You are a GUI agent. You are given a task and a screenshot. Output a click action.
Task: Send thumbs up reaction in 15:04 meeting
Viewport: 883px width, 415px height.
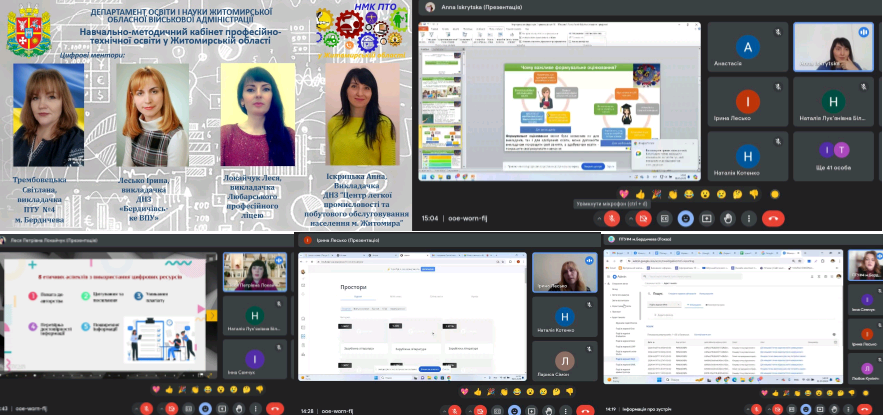pos(641,193)
